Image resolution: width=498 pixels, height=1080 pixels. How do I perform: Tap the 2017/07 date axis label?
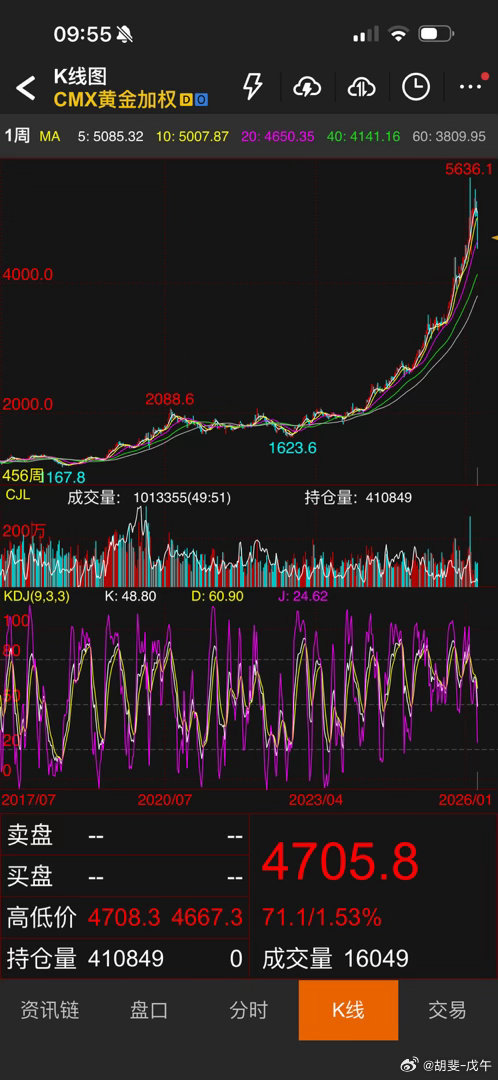28,800
